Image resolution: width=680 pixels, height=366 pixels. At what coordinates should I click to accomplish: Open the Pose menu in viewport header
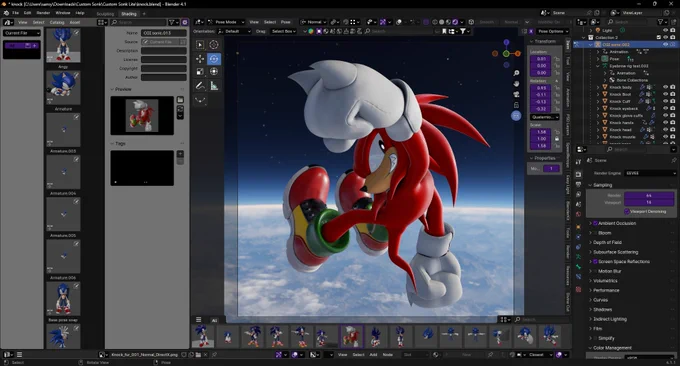(286, 22)
